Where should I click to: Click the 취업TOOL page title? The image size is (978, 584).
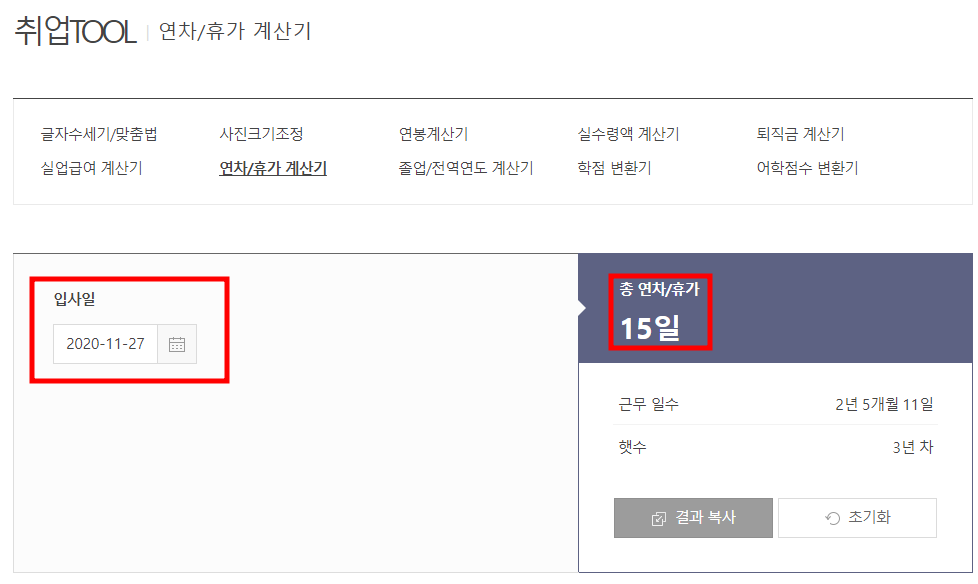point(72,31)
